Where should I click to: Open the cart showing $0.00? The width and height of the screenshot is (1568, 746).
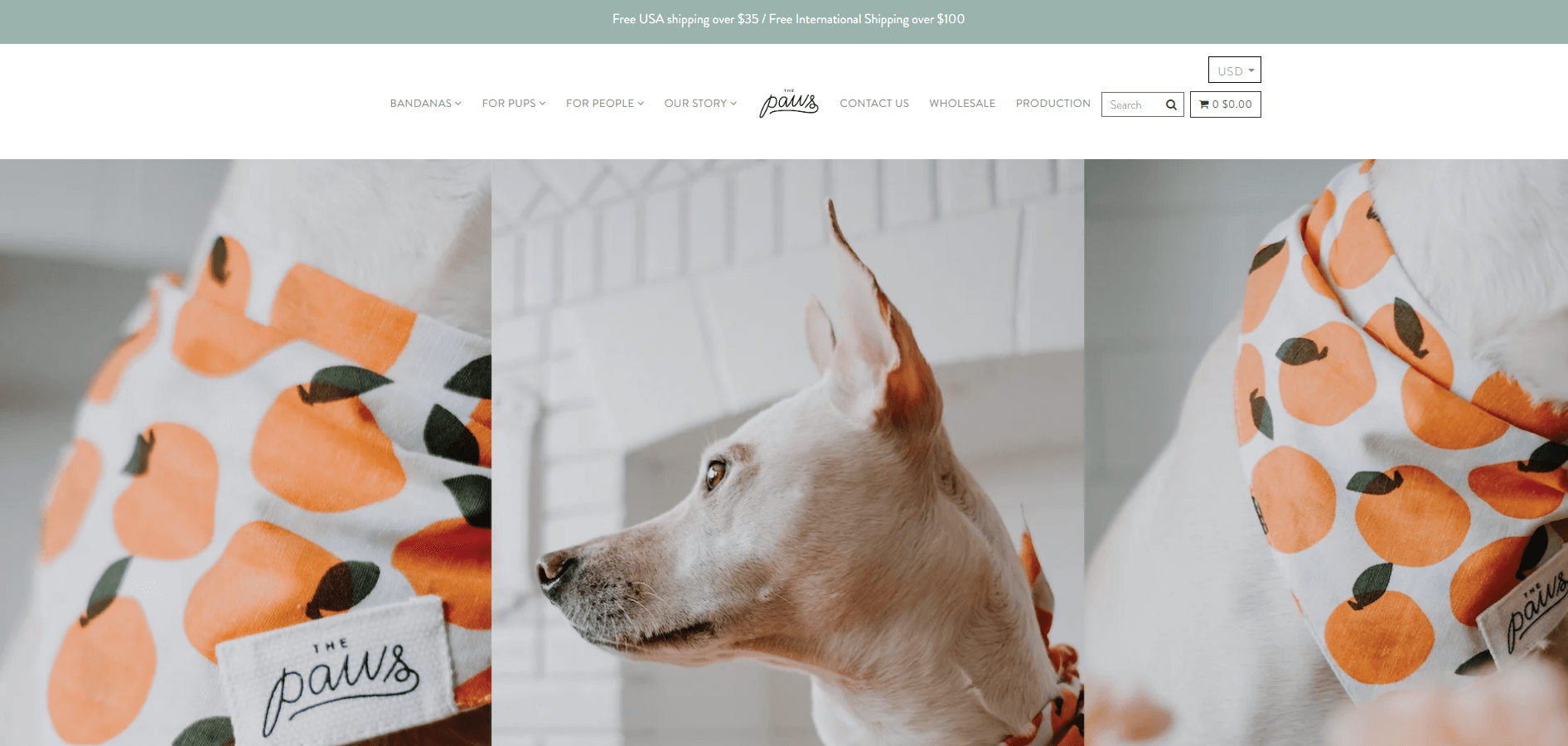(1226, 104)
